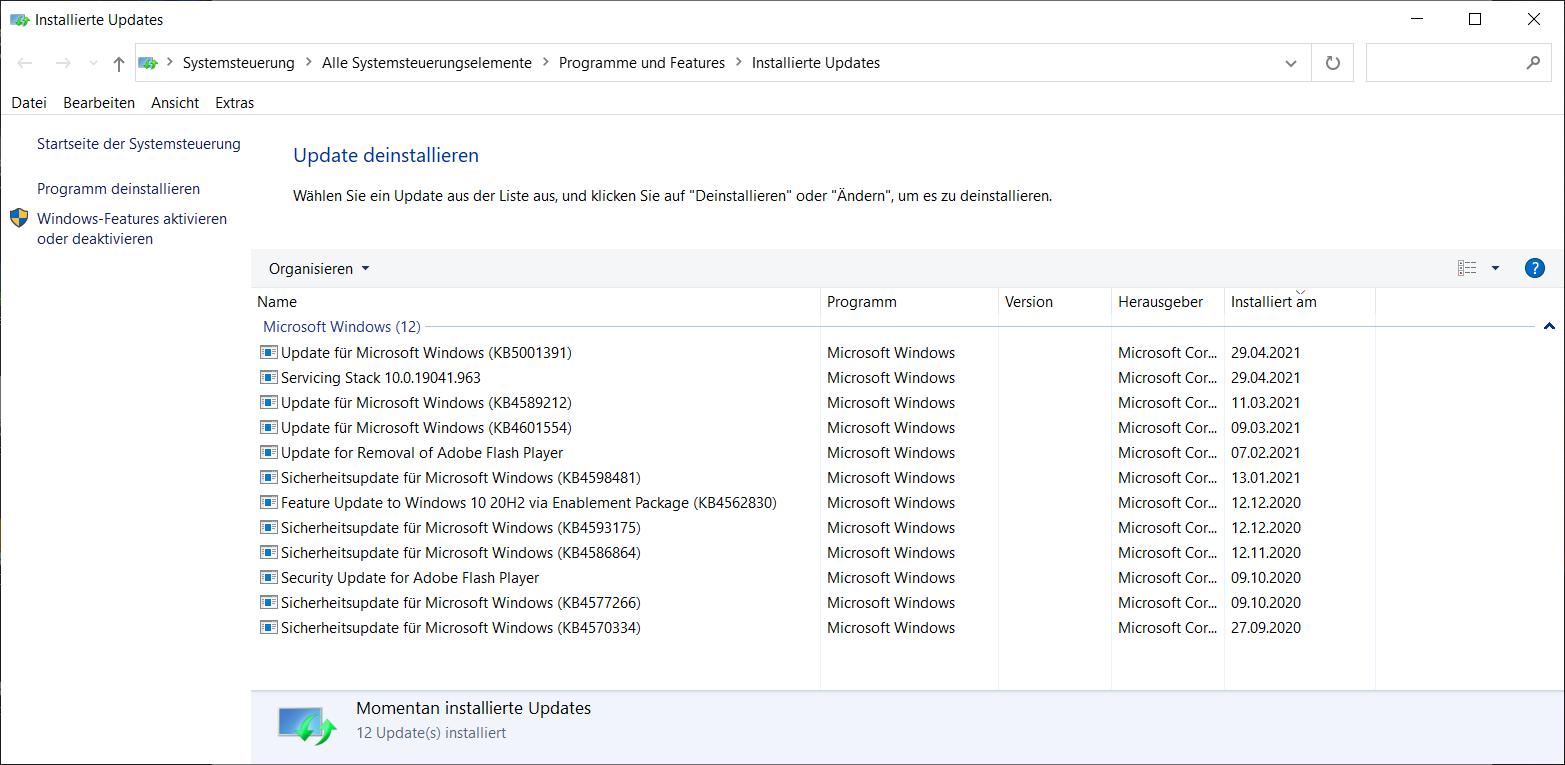Screen dimensions: 1565x765
Task: Click the icon of update KB4577266
Action: tap(268, 602)
